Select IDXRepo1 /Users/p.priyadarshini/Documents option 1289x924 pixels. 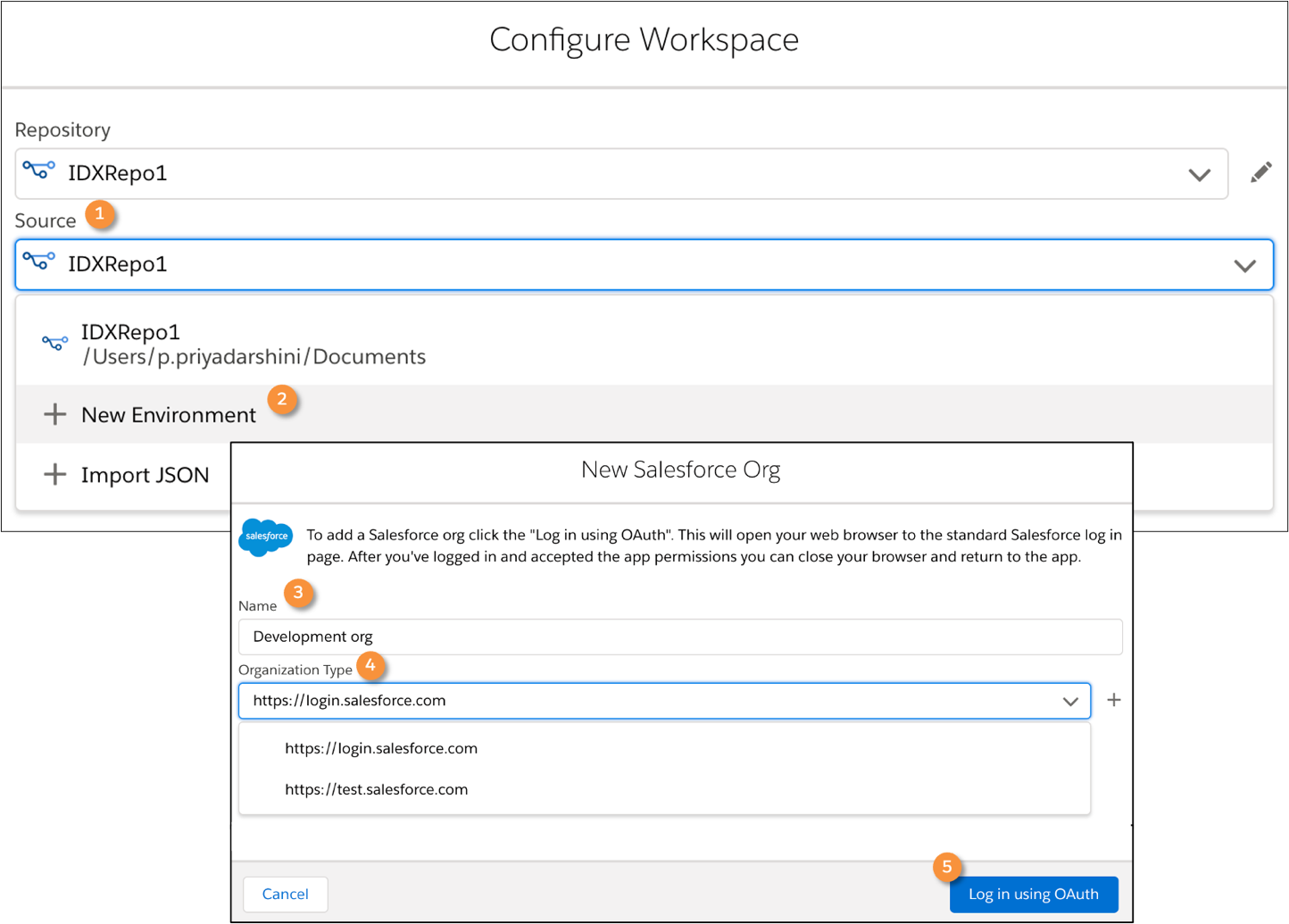[644, 344]
